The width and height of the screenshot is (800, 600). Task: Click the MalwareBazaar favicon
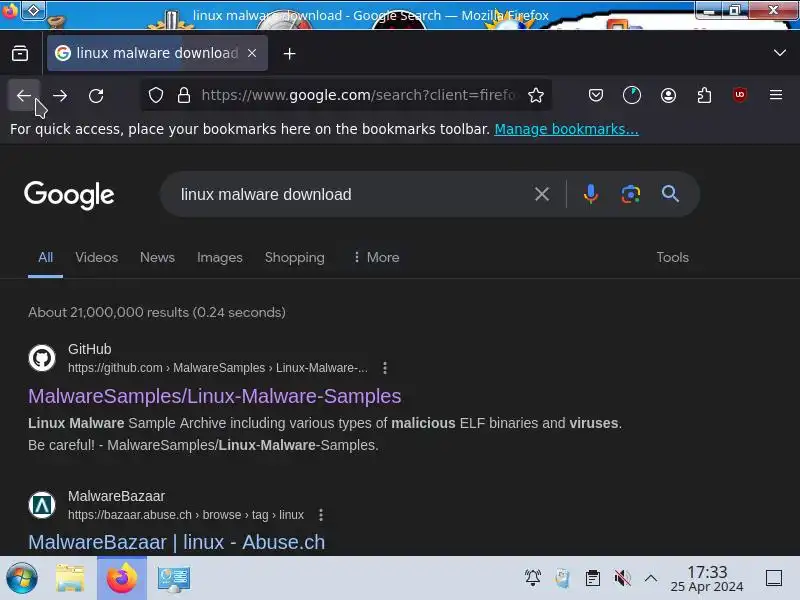(42, 505)
